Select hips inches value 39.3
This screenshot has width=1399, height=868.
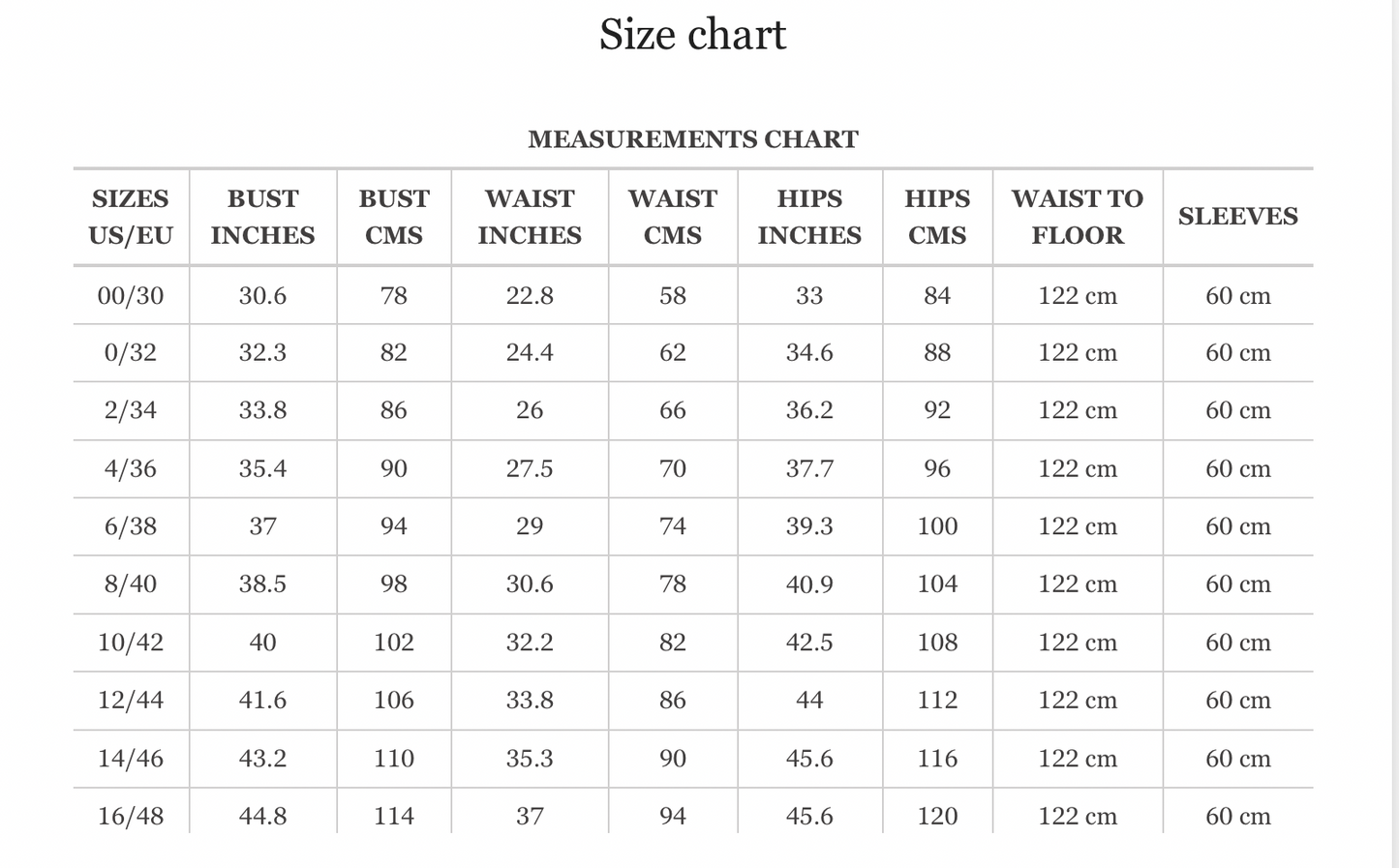tap(809, 526)
